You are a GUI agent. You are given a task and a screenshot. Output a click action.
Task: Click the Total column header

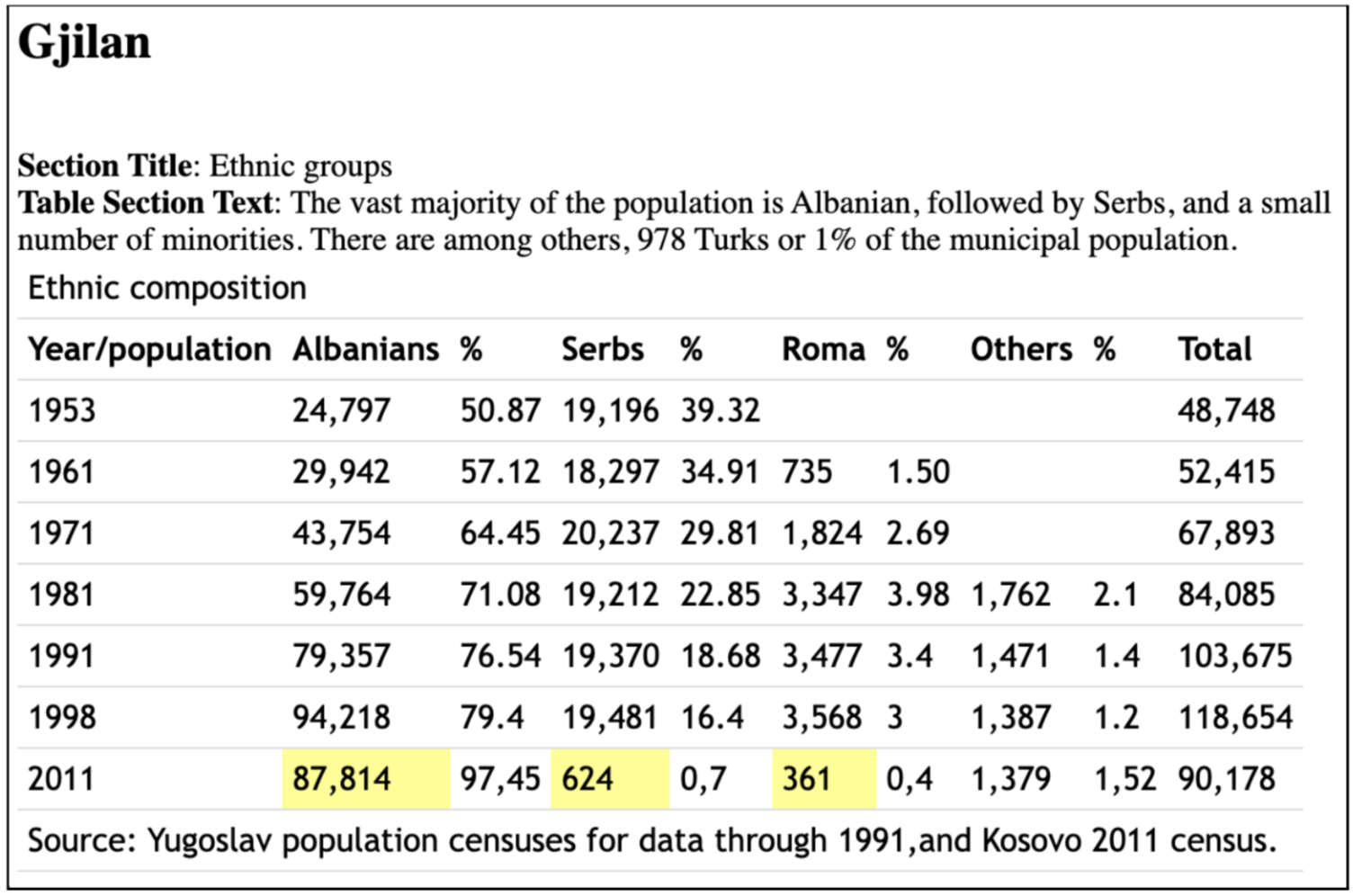pos(1214,349)
